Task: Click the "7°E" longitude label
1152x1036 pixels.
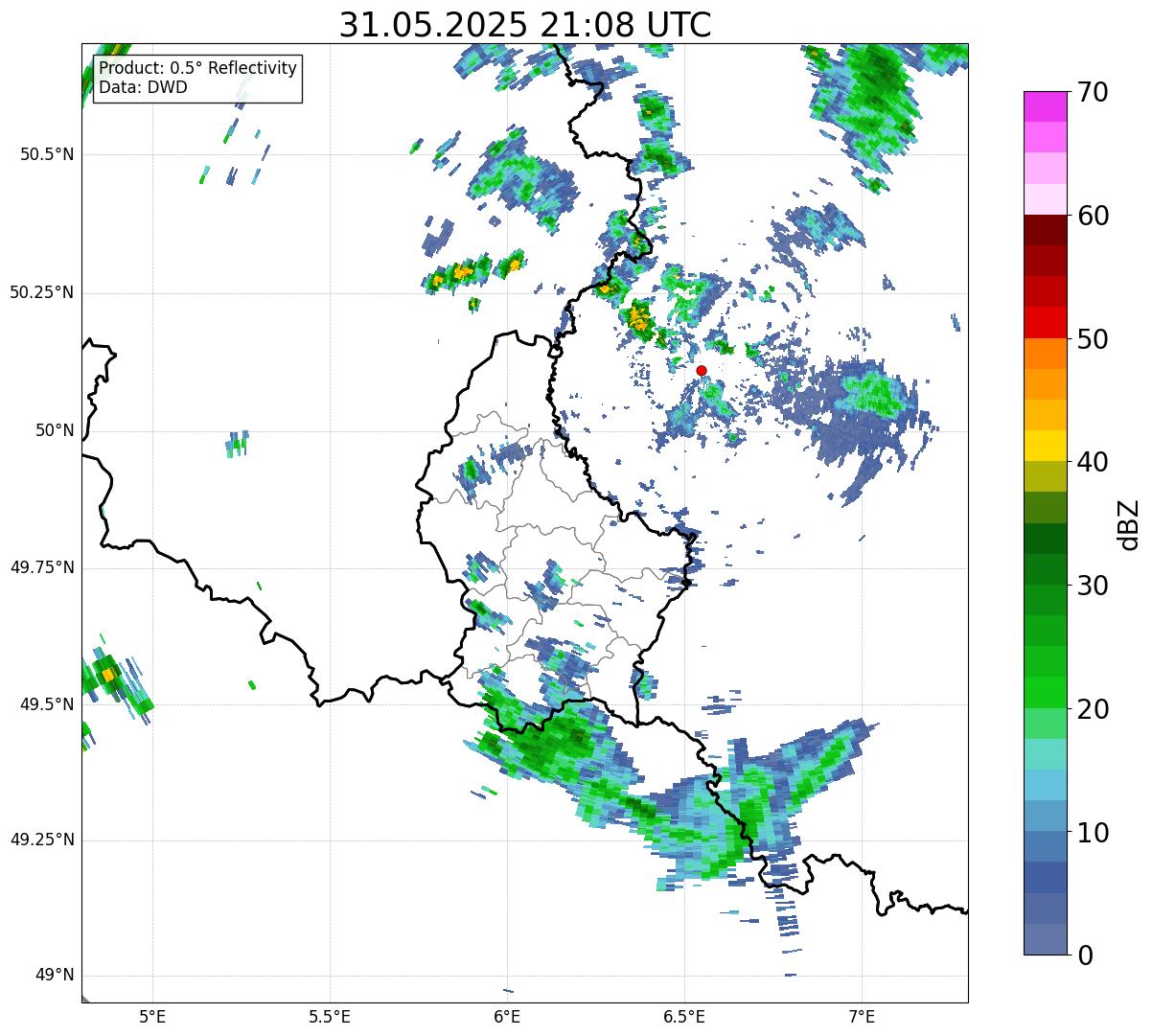Action: (x=862, y=1016)
